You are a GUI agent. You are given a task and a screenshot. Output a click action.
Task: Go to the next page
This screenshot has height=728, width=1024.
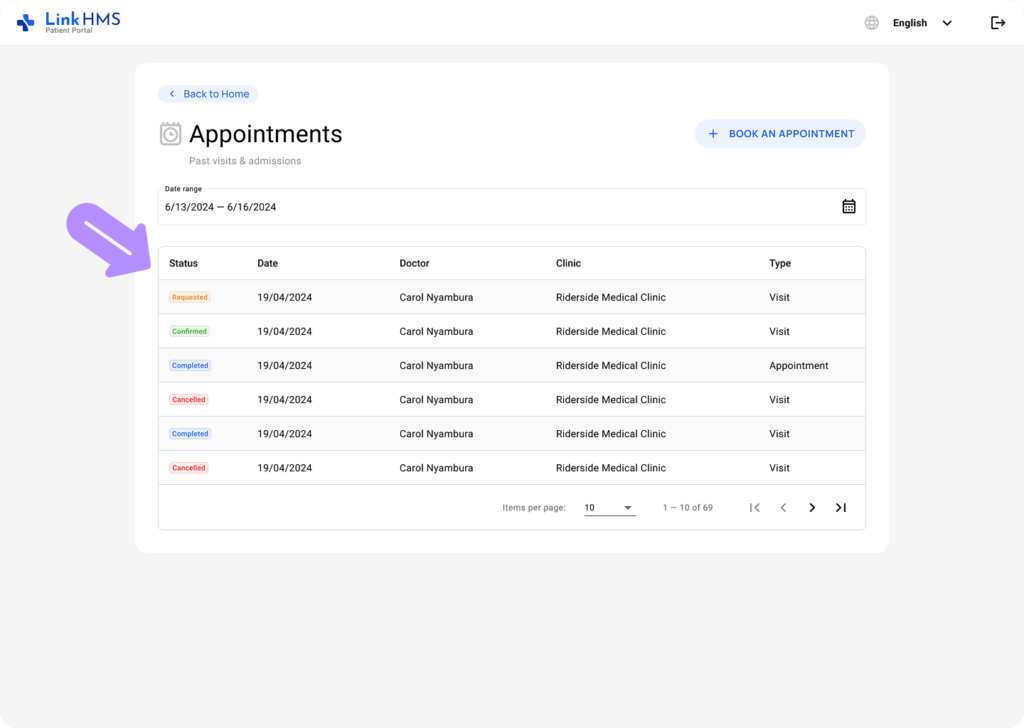pyautogui.click(x=812, y=507)
